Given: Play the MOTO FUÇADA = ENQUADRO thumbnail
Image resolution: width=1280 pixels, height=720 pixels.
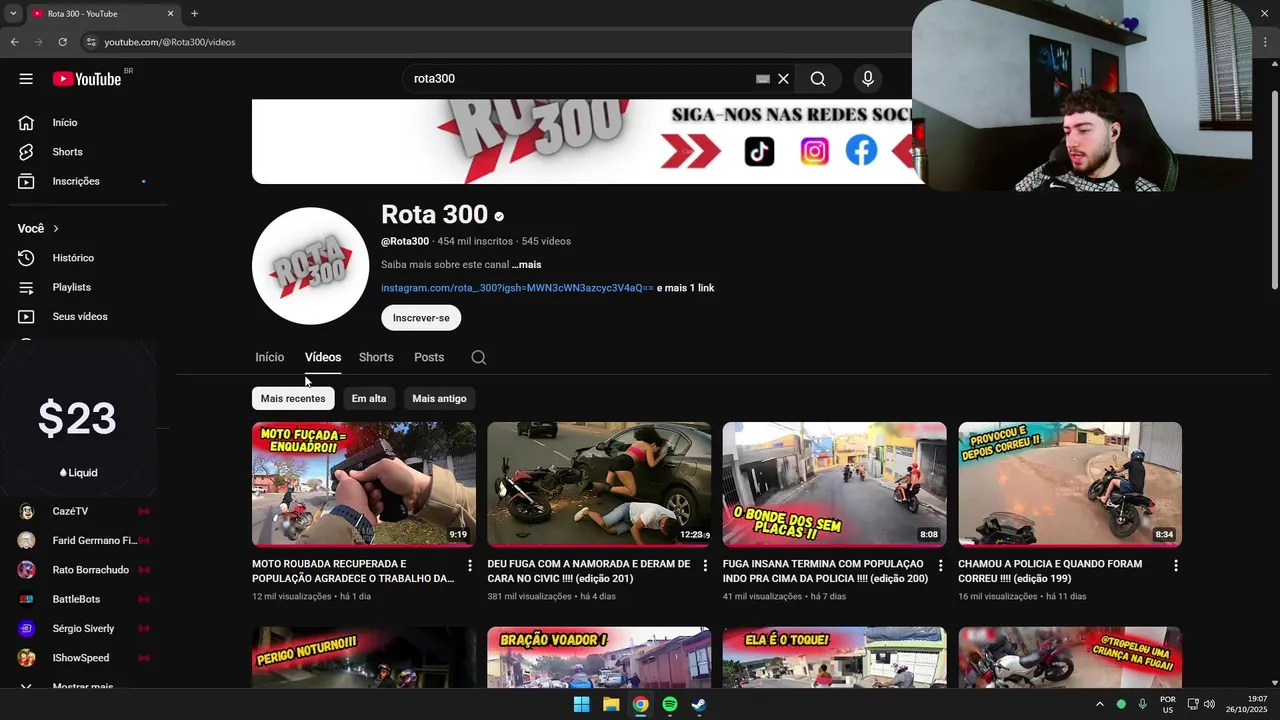Looking at the screenshot, I should tap(364, 484).
